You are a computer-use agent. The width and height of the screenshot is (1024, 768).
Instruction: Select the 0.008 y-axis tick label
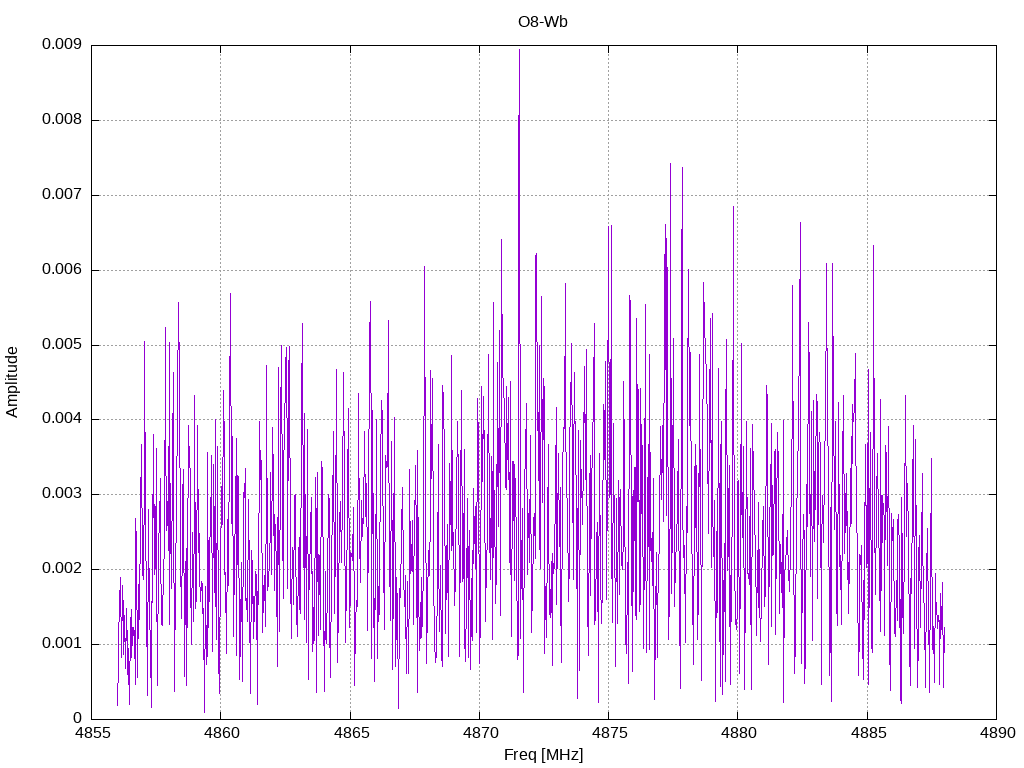62,120
